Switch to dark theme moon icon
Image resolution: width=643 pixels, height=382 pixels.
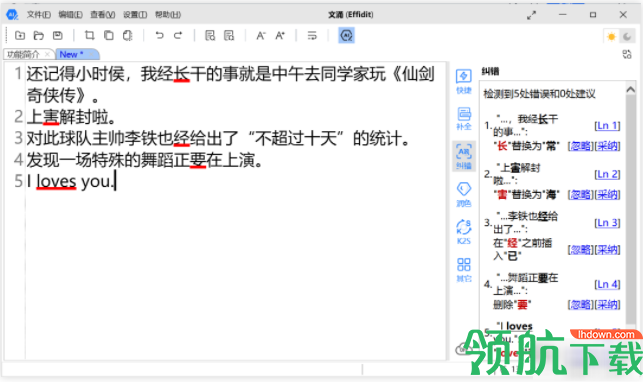tap(627, 36)
